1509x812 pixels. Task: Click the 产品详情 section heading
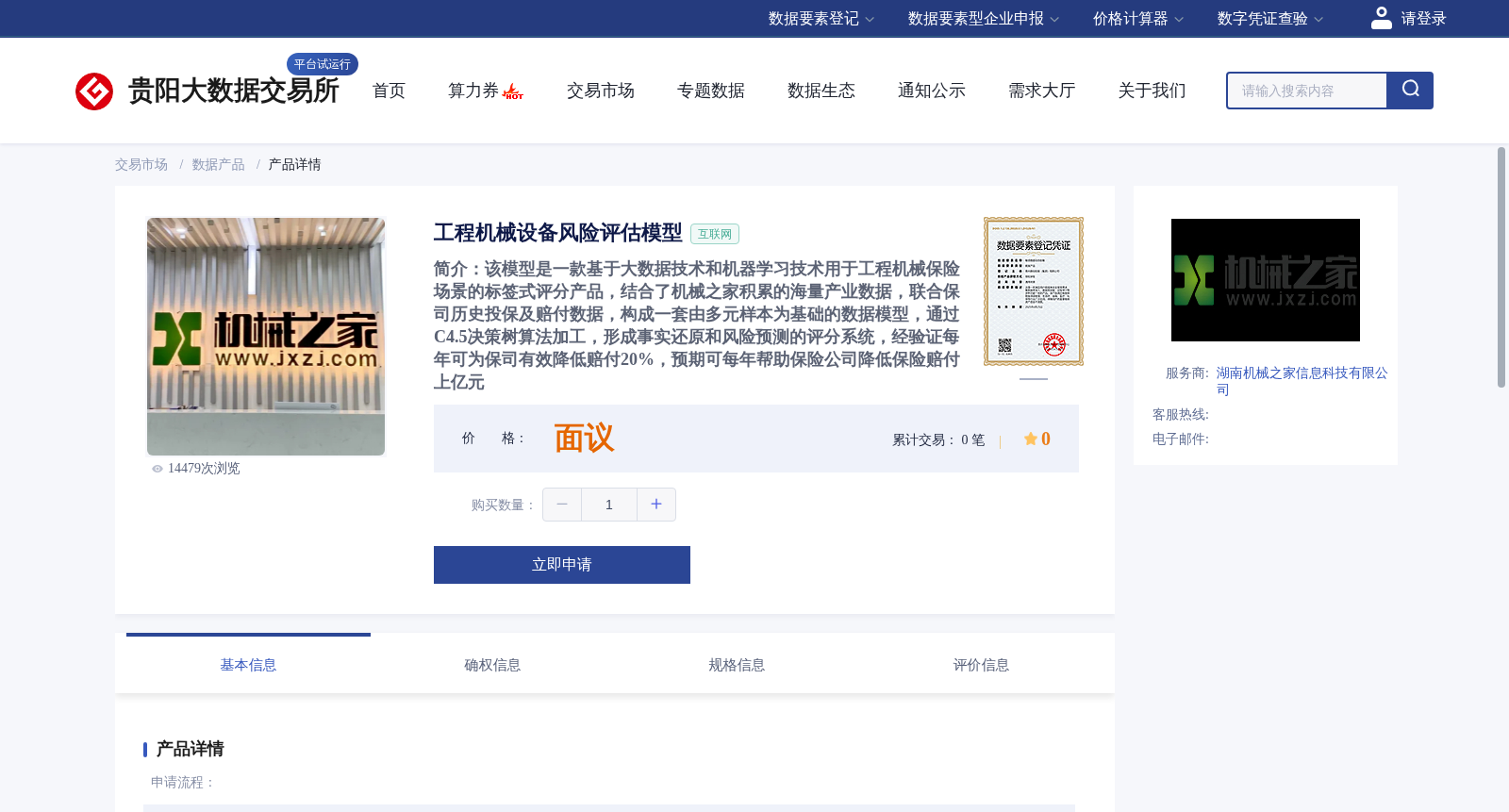pyautogui.click(x=190, y=749)
